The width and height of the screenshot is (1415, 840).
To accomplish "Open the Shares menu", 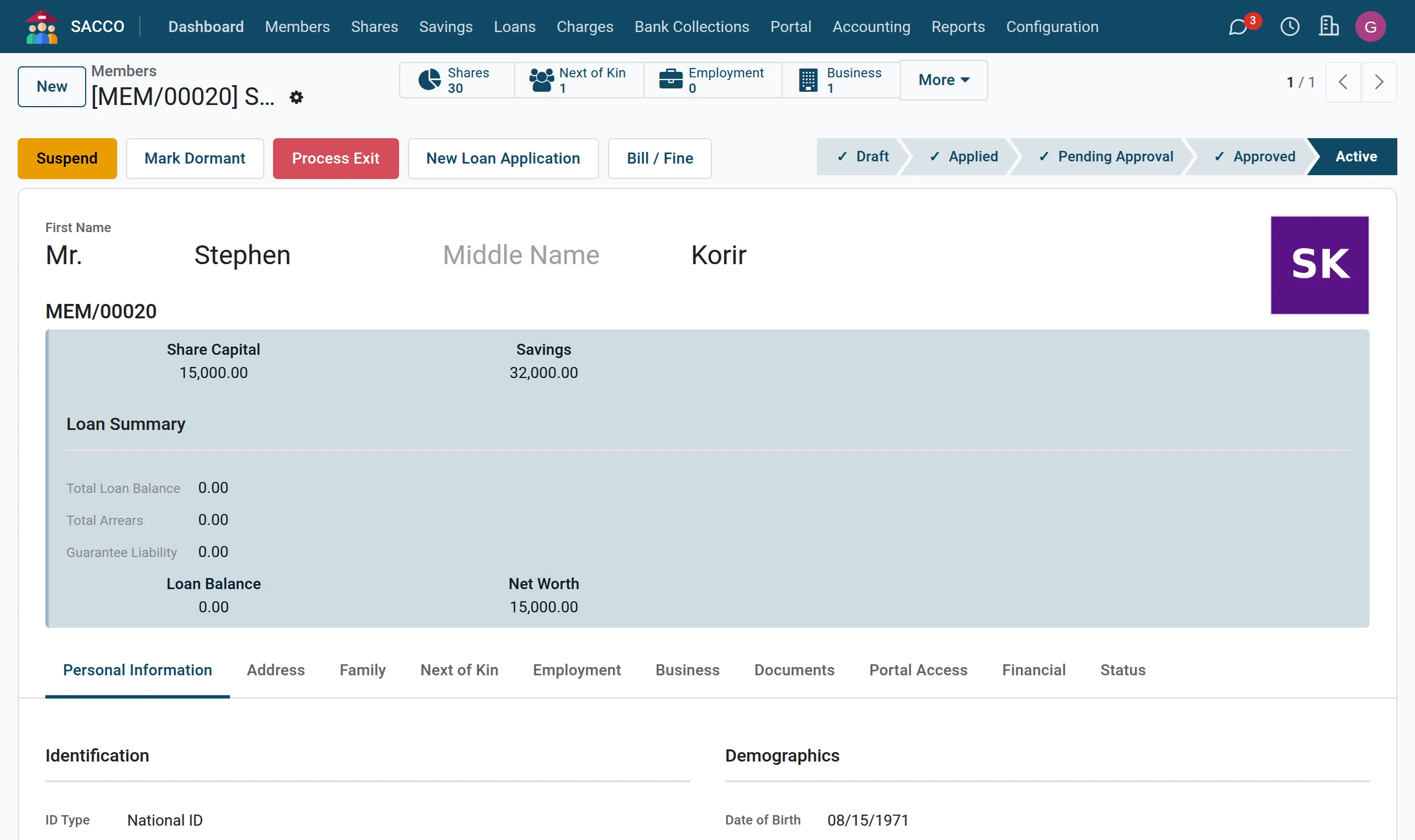I will [x=374, y=27].
